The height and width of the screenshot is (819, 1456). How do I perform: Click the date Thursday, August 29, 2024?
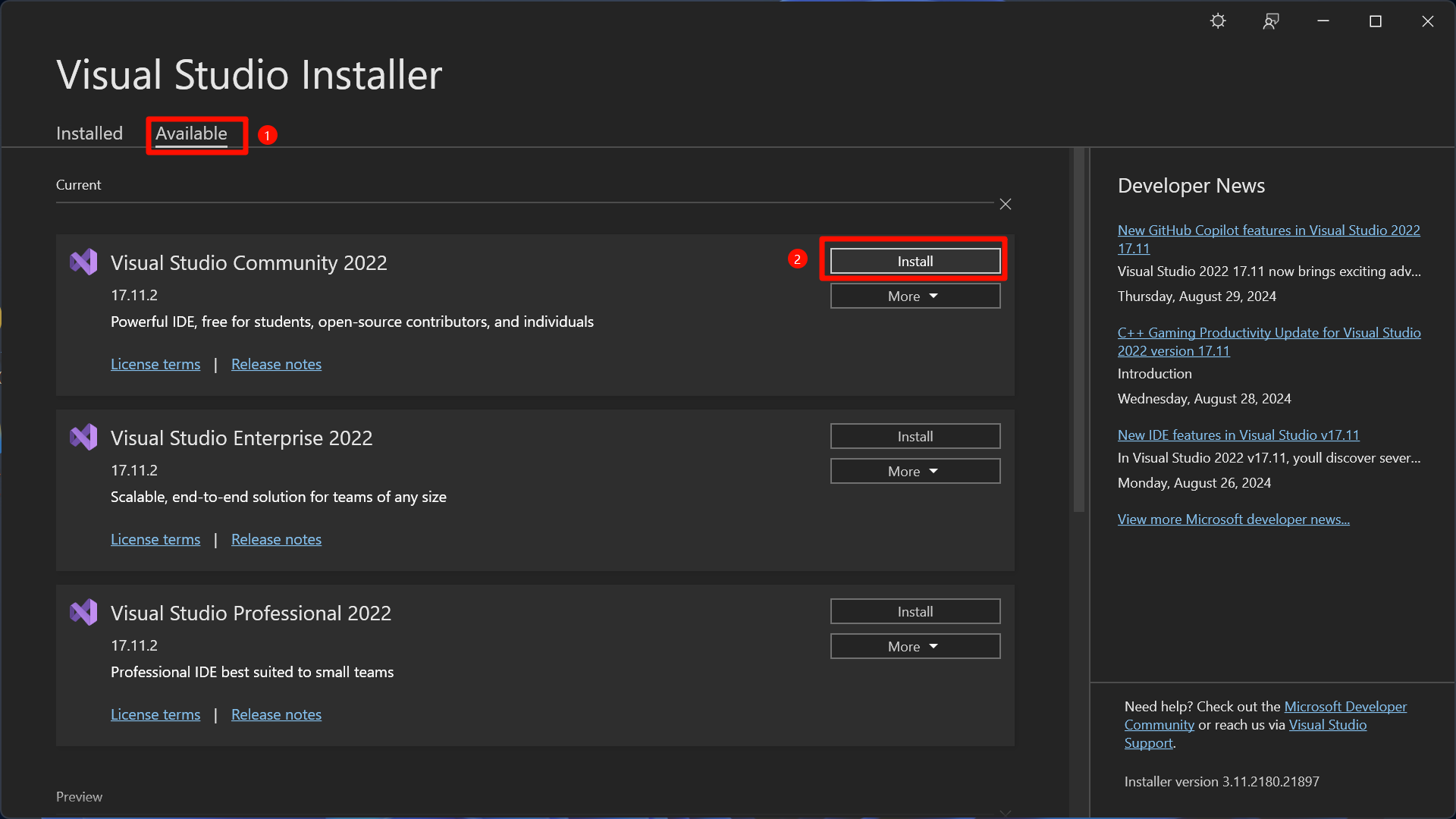1197,296
